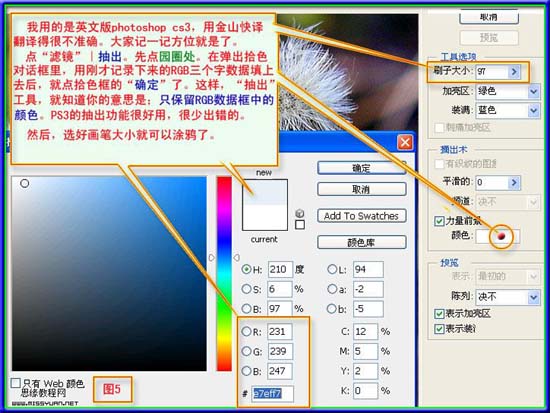
Task: Click the 平滑的 smooth value arrow button
Action: click(x=514, y=182)
